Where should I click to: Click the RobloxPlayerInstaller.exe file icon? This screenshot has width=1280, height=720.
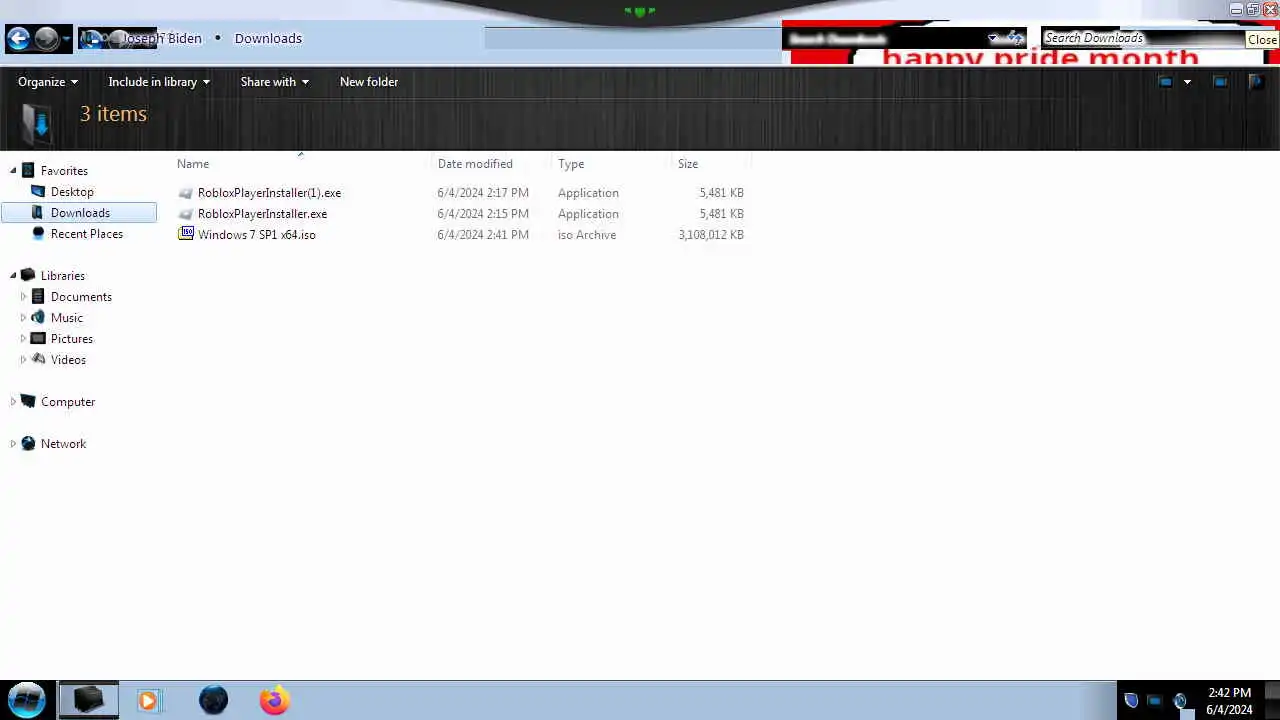click(185, 214)
